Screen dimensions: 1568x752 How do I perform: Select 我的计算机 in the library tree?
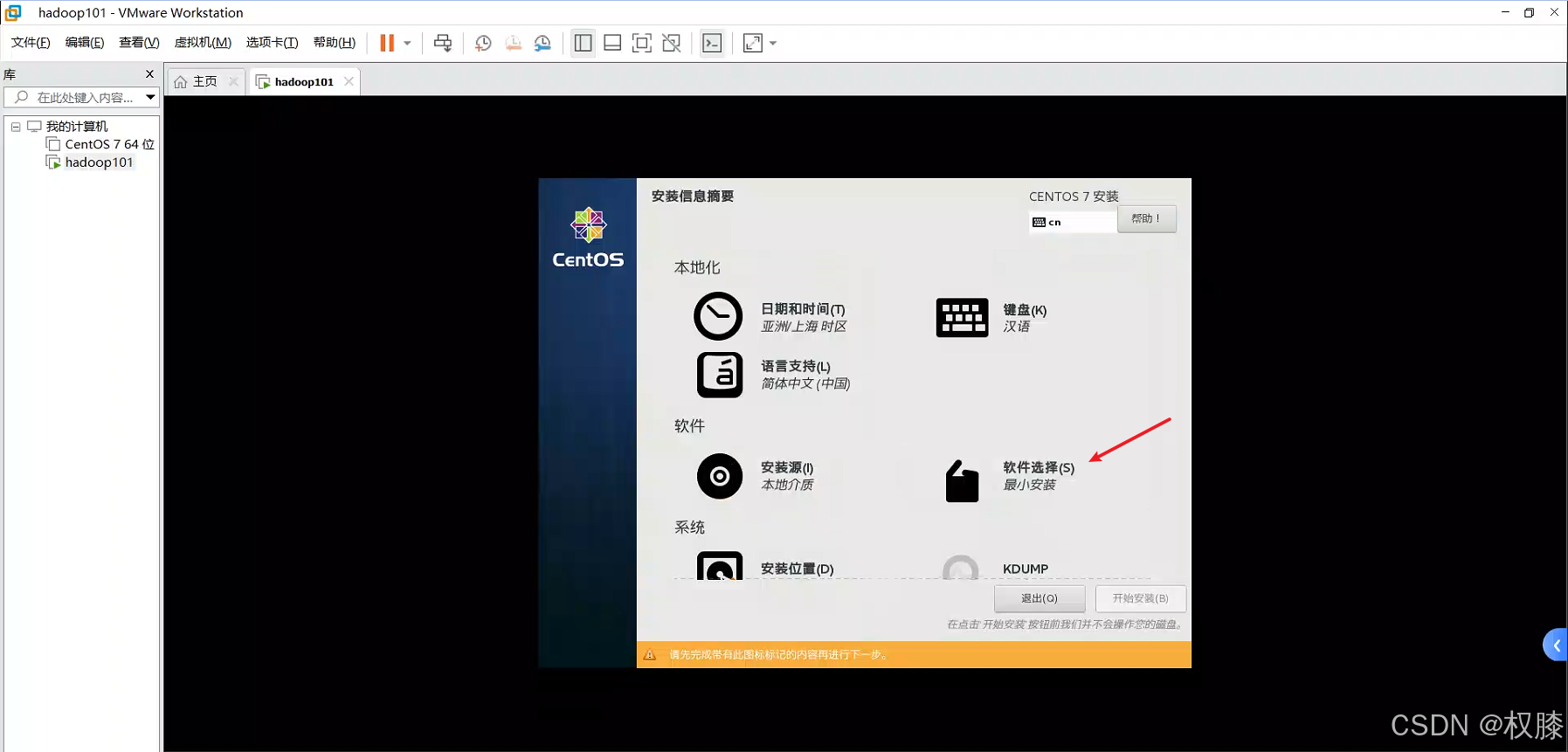point(77,127)
